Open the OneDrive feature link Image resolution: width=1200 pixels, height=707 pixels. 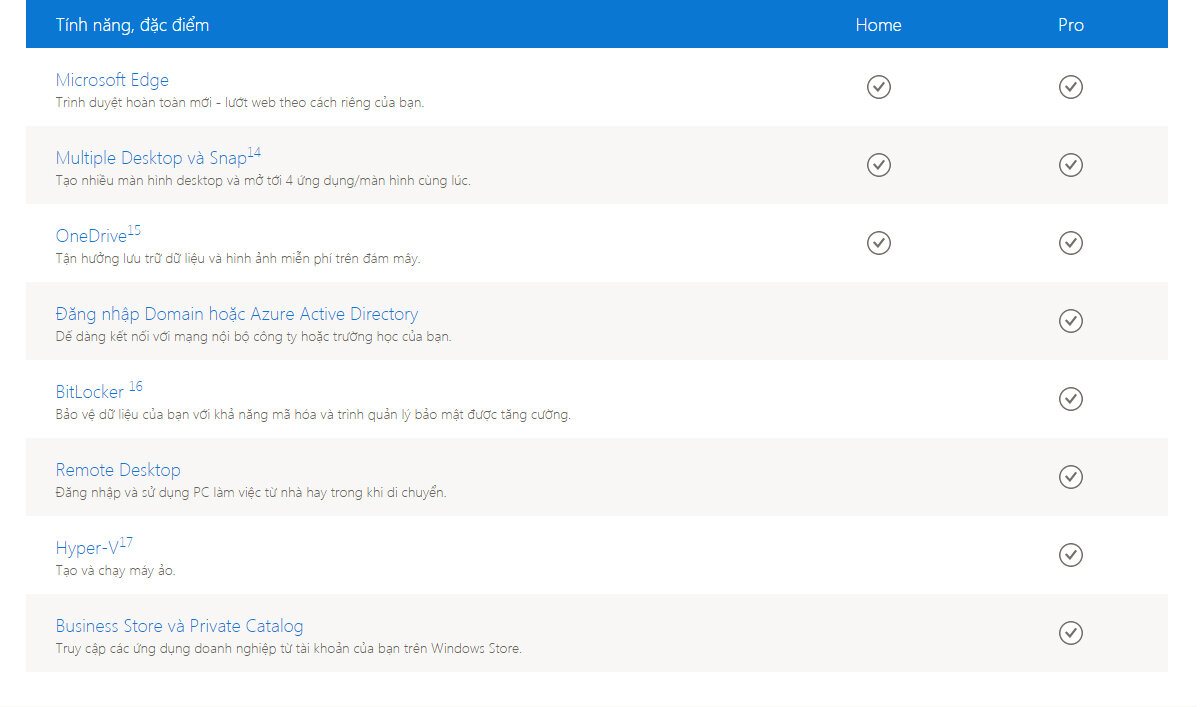click(x=91, y=236)
